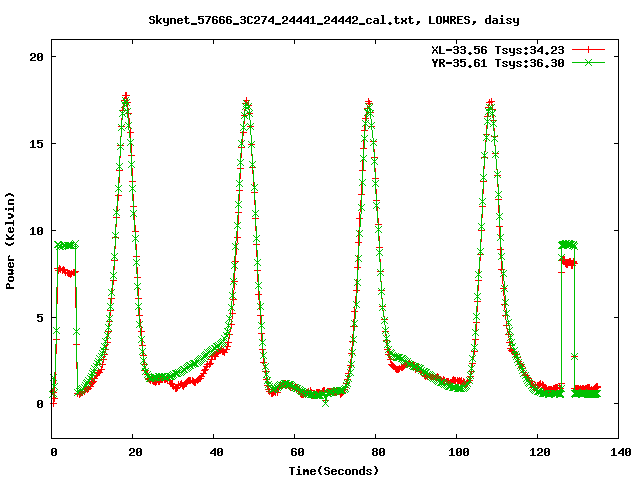Click the Time(Seconds) x-axis label

tap(333, 470)
